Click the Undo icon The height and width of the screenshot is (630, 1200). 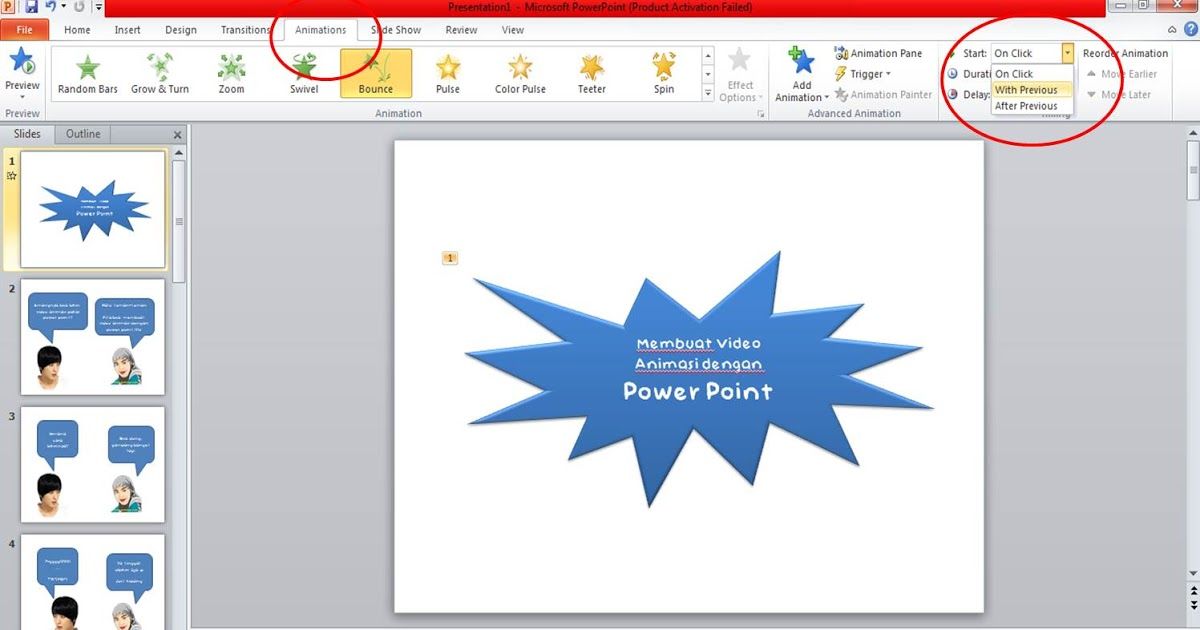point(50,6)
